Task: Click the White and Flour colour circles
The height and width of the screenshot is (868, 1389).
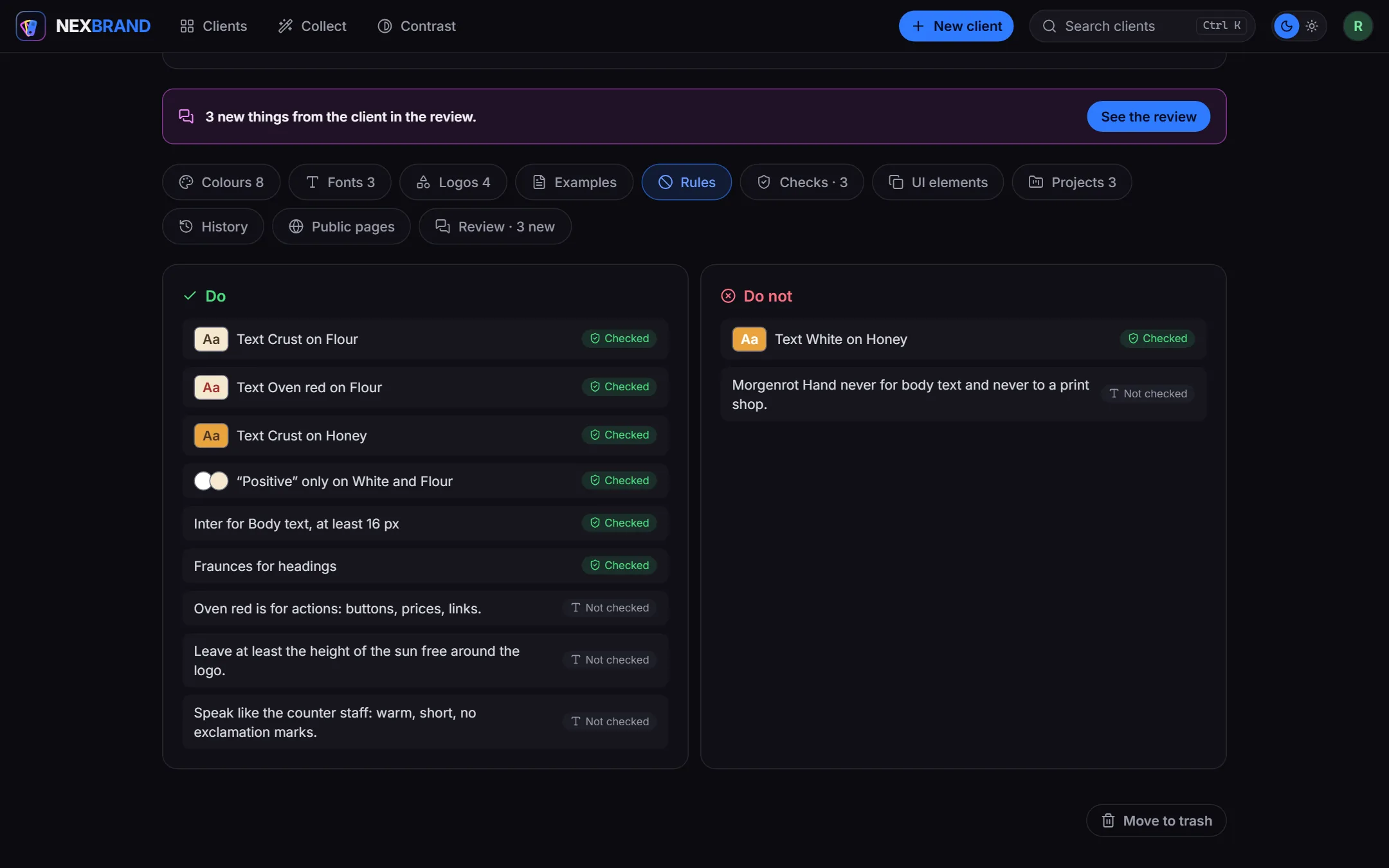Action: coord(211,481)
